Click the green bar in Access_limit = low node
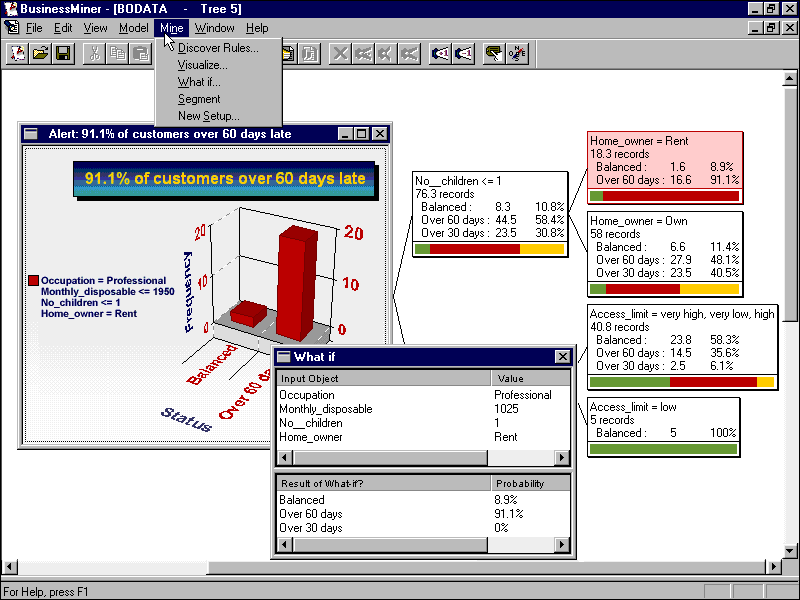 click(663, 449)
